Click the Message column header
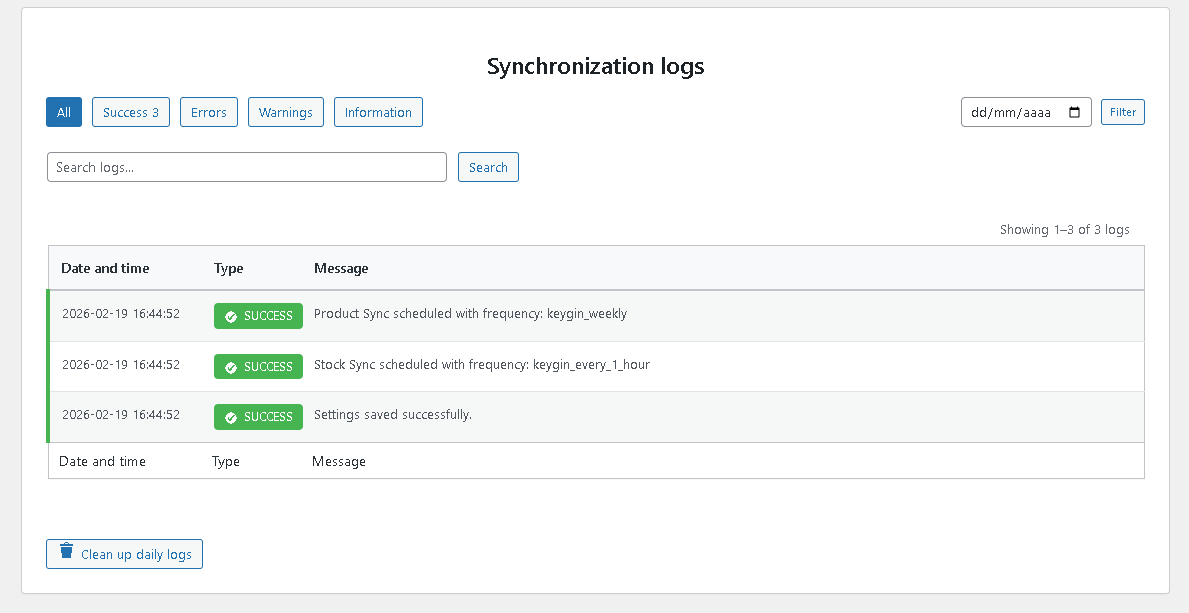This screenshot has height=613, width=1189. coord(341,268)
